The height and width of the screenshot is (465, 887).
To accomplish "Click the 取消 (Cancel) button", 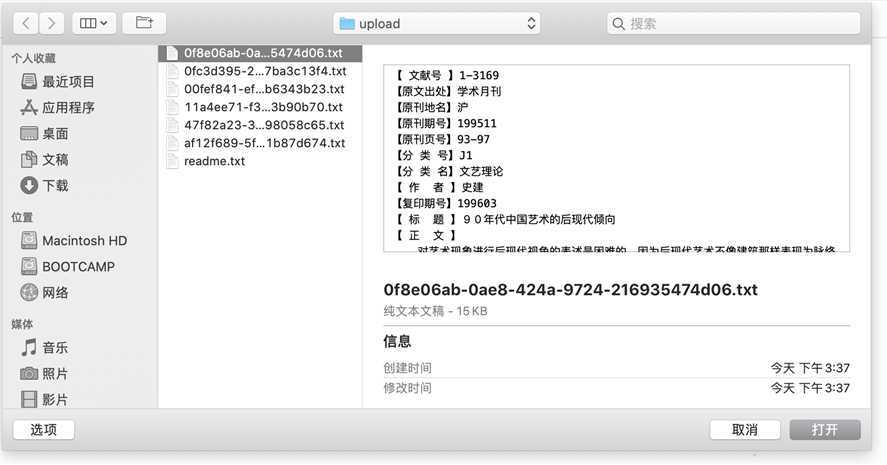I will pyautogui.click(x=745, y=430).
